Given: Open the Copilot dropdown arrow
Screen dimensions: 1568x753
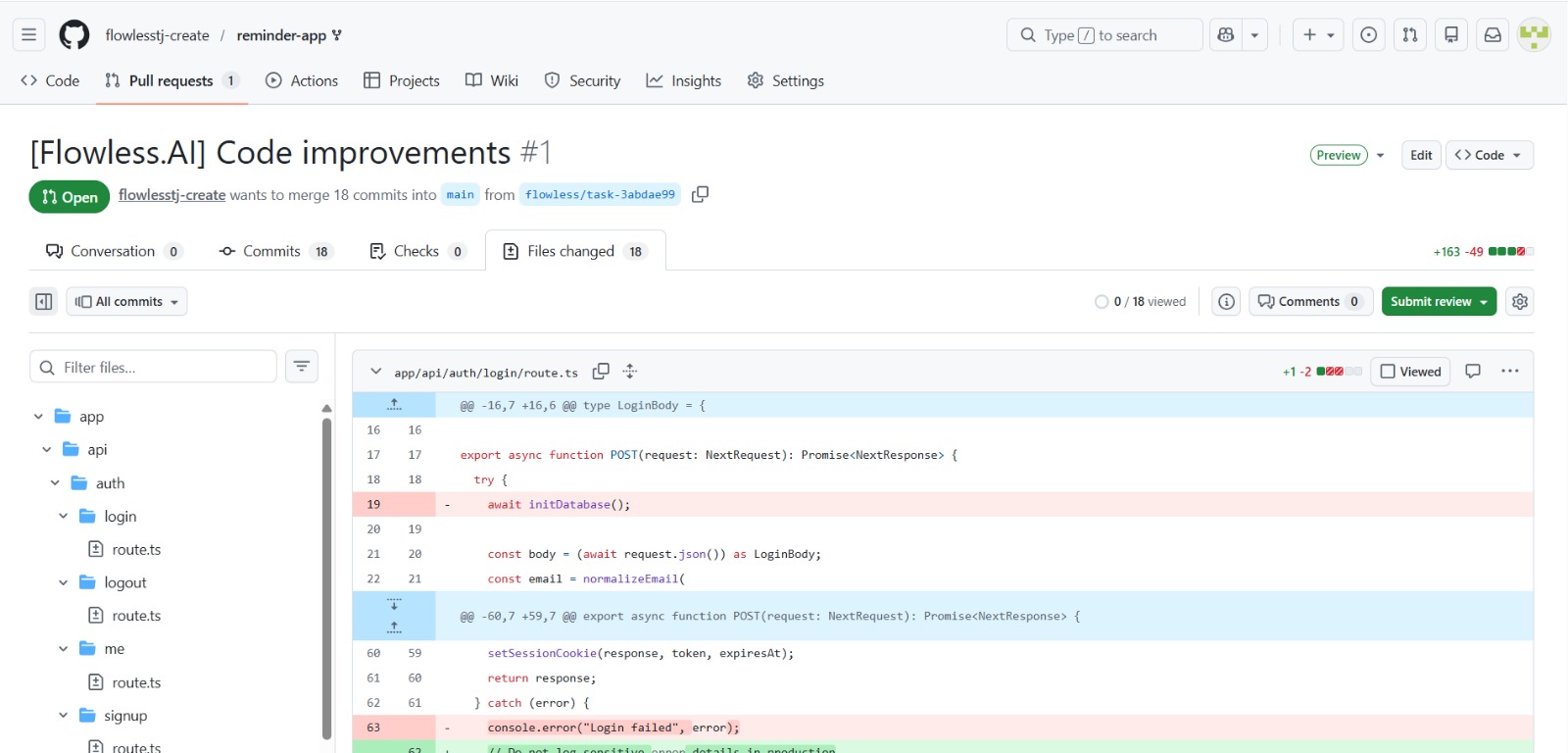Looking at the screenshot, I should point(1254,35).
